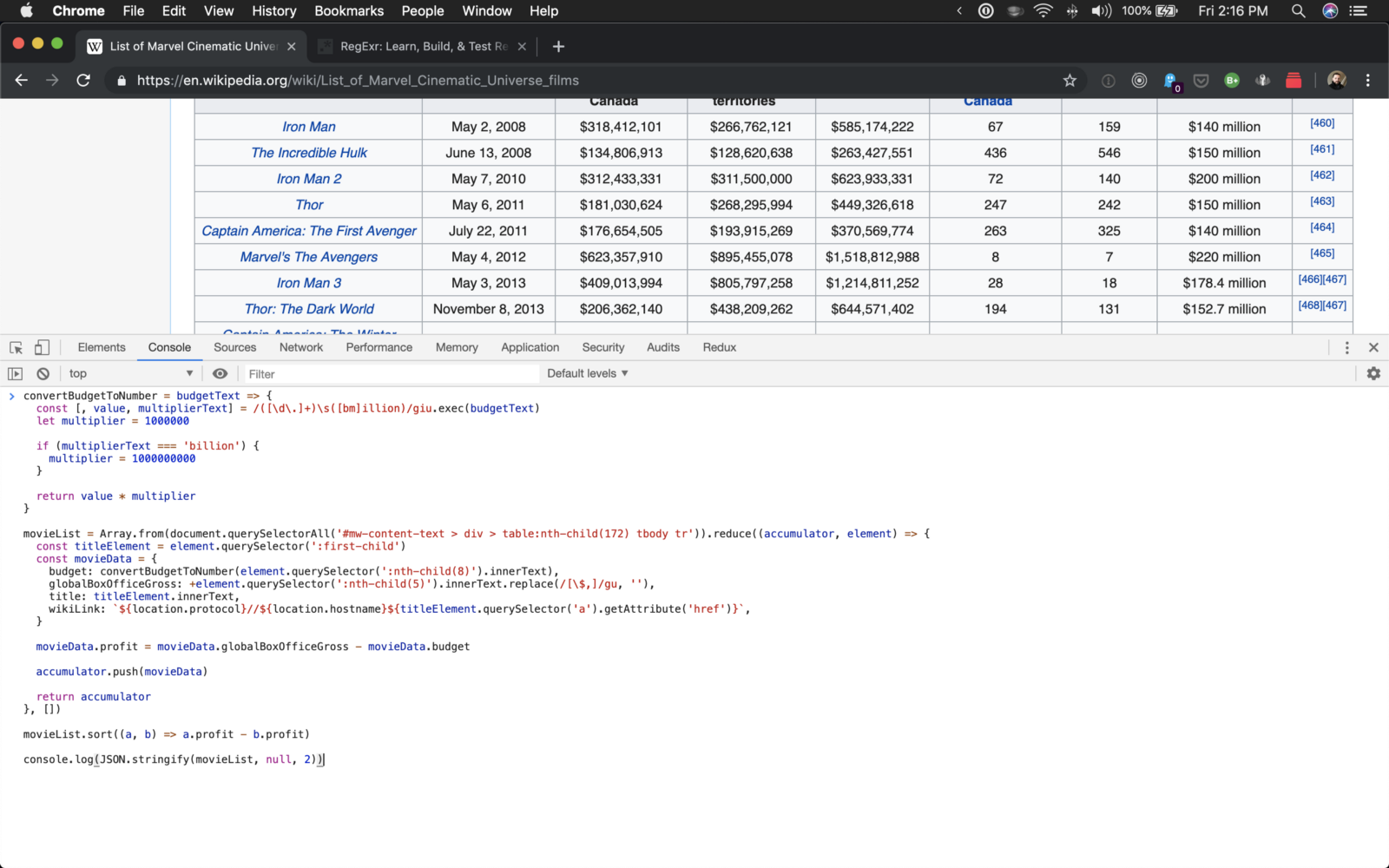Click the inspect element picker icon

click(x=16, y=347)
